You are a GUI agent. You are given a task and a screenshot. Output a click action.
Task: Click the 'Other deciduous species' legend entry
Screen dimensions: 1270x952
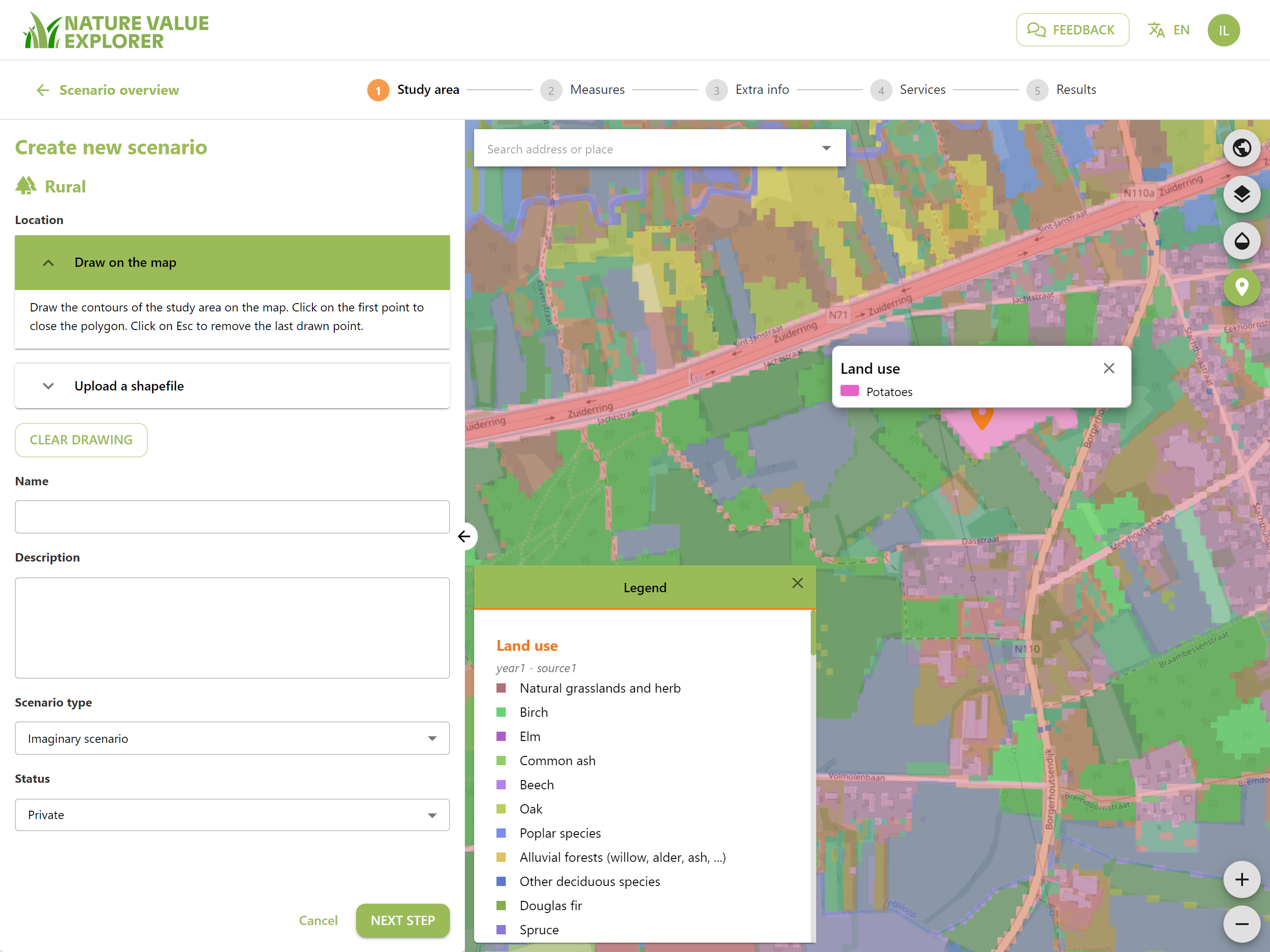coord(589,881)
